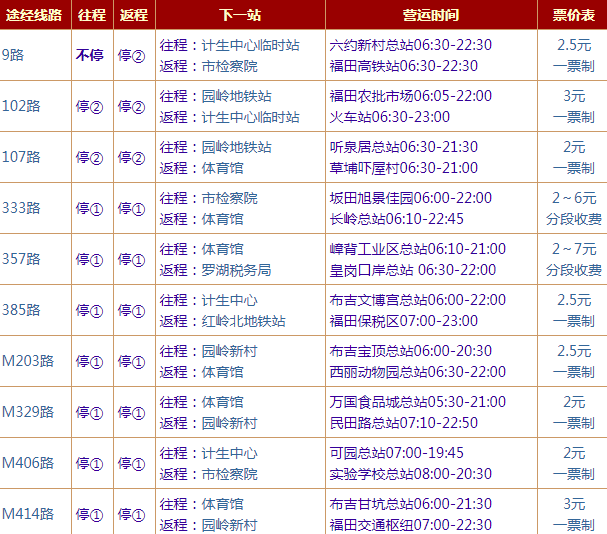Click 草埔吓屋村06:30-21:00
This screenshot has width=607, height=534.
(404, 168)
